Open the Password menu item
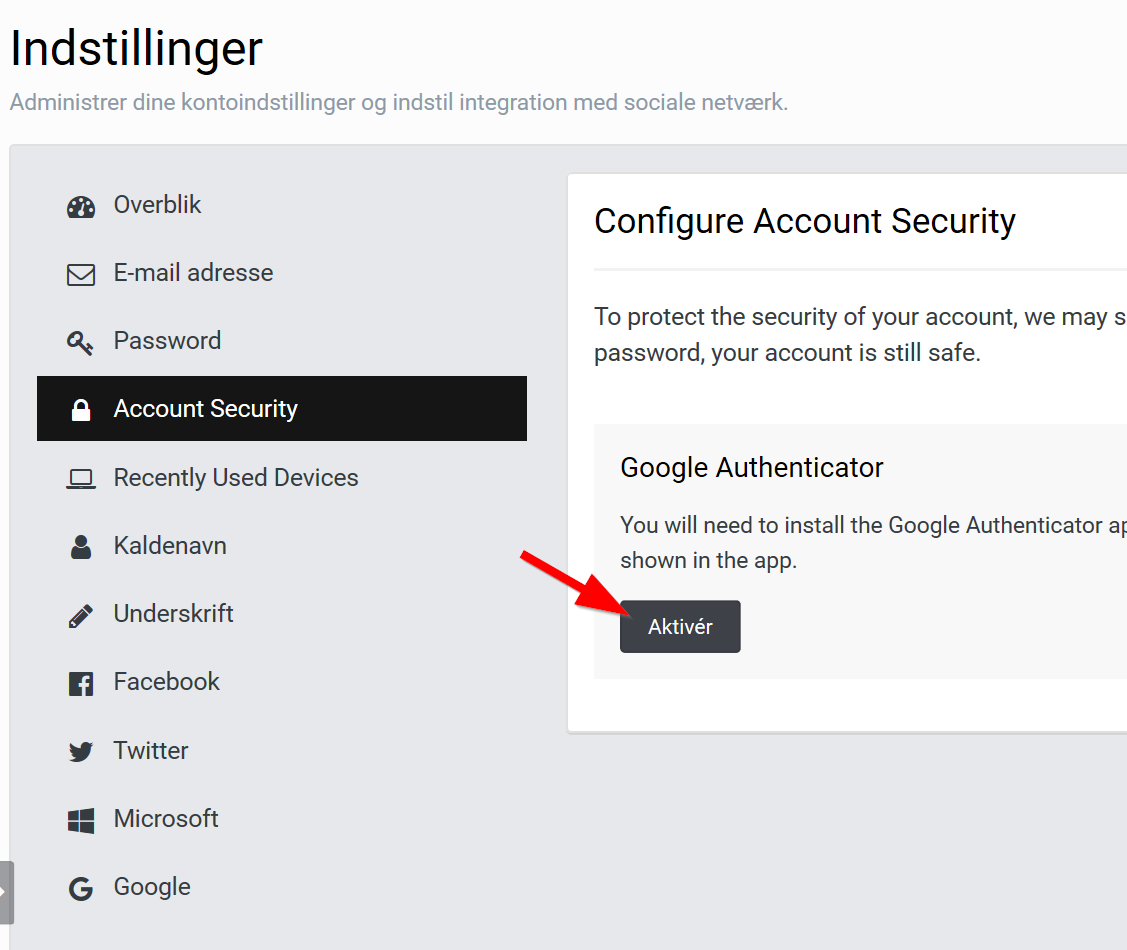 pos(167,341)
